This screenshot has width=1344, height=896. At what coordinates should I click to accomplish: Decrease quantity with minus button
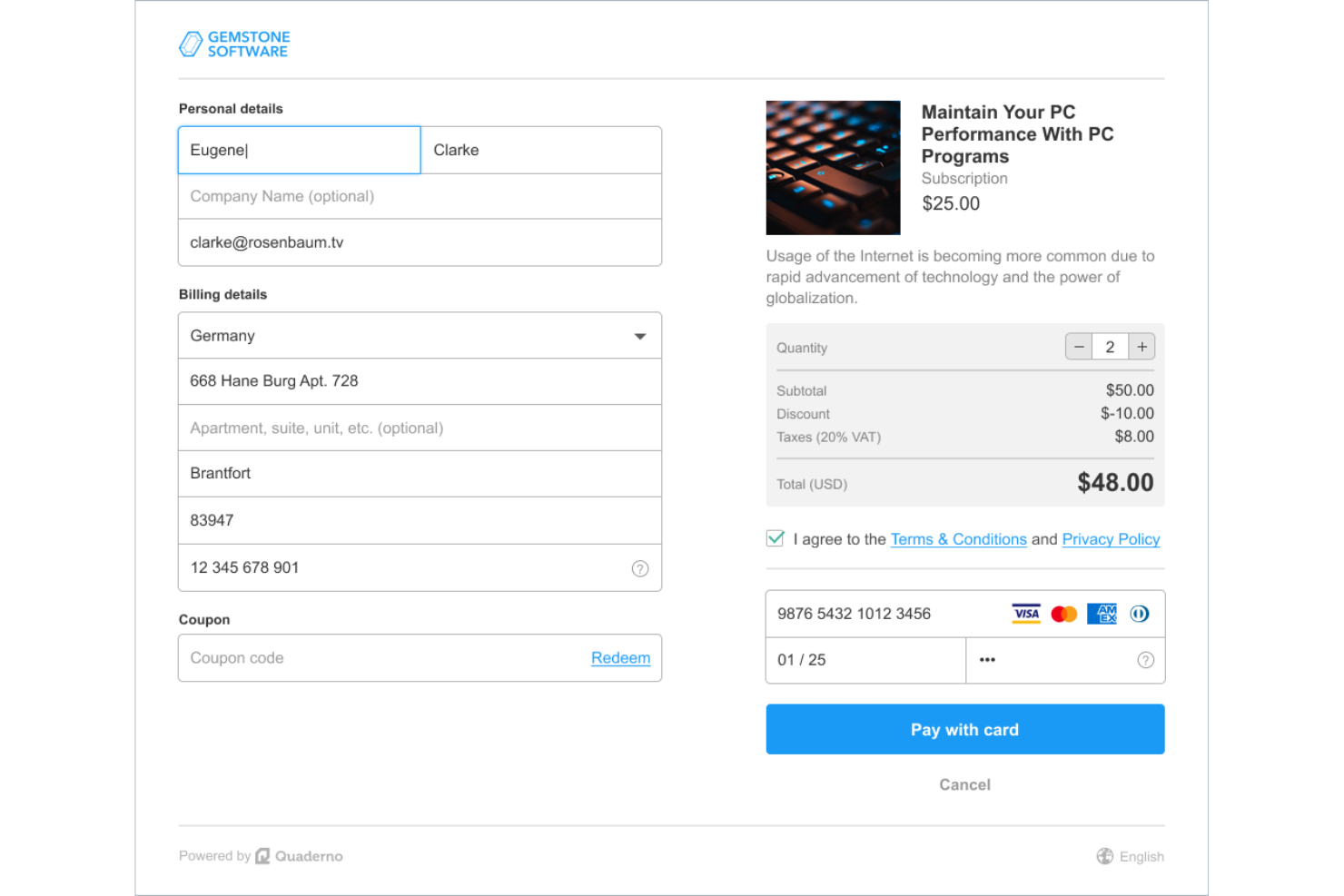[1079, 347]
